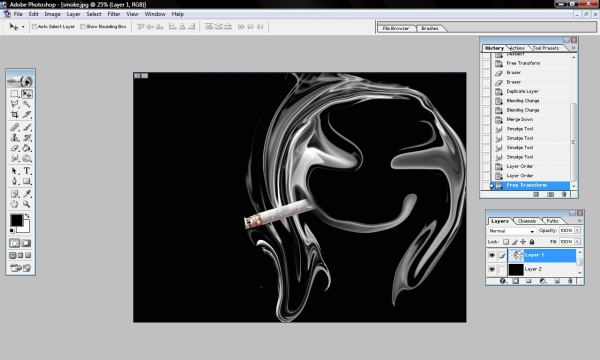
Task: Select the Type tool
Action: (x=27, y=171)
